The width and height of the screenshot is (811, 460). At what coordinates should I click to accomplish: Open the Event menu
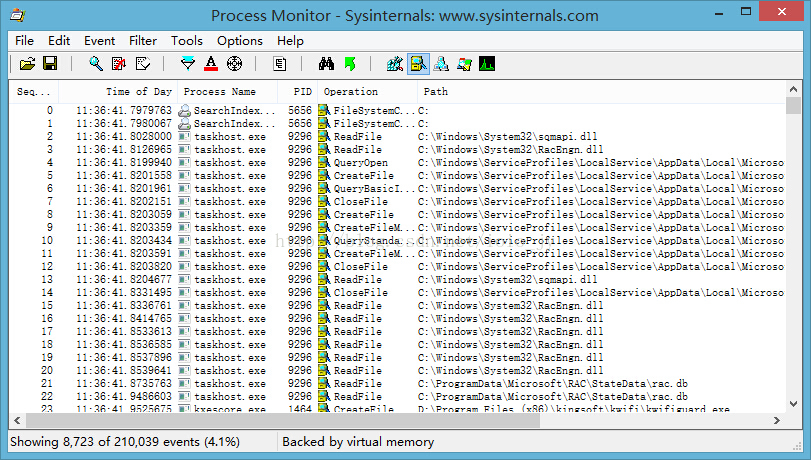(99, 41)
